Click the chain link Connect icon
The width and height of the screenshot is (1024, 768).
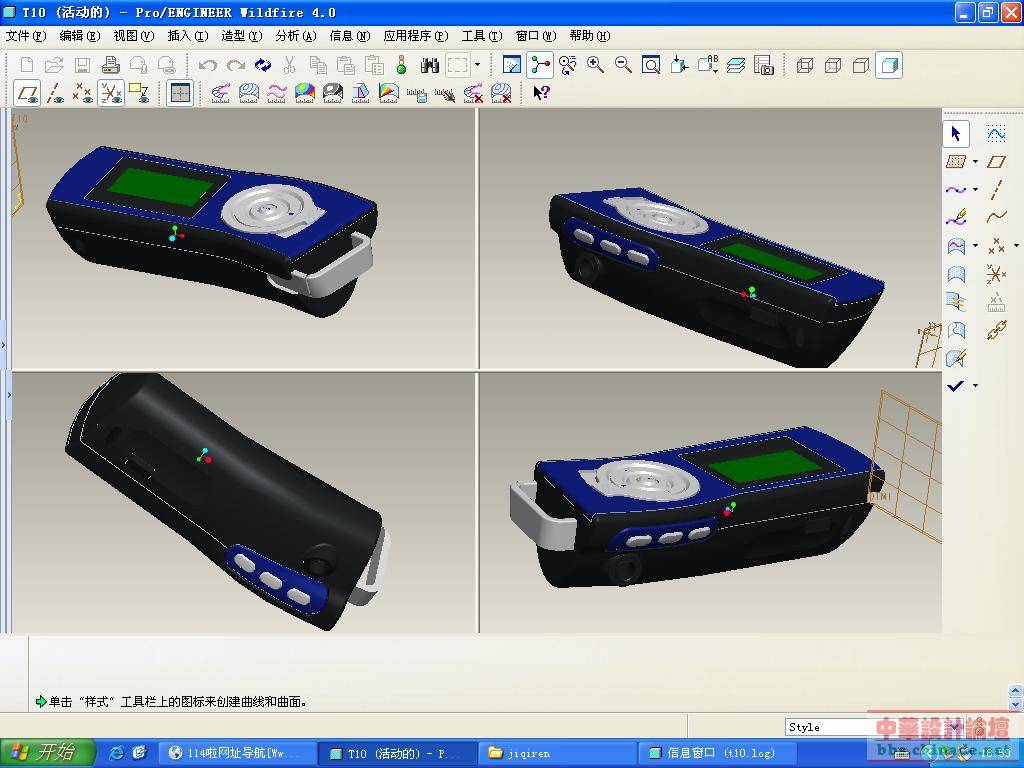tap(996, 330)
